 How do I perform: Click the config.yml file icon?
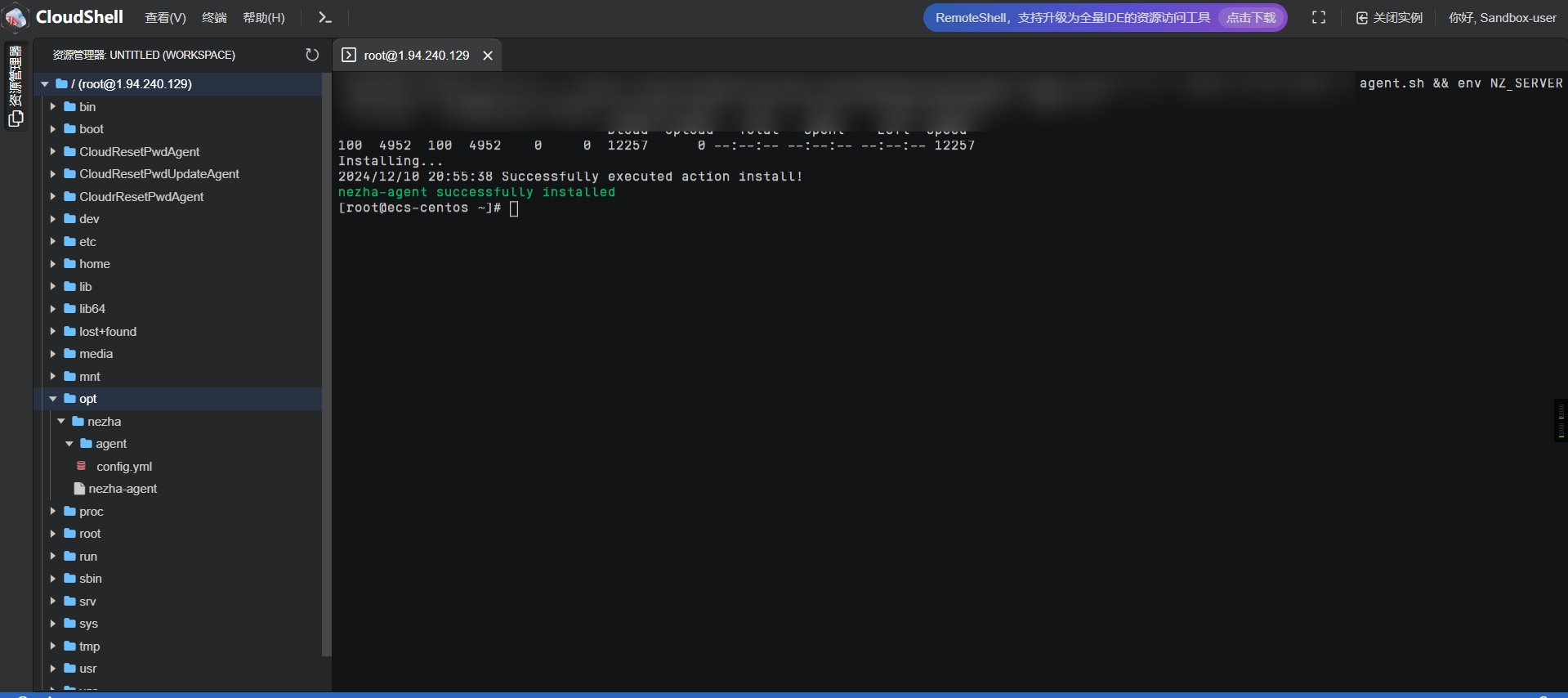pos(81,466)
